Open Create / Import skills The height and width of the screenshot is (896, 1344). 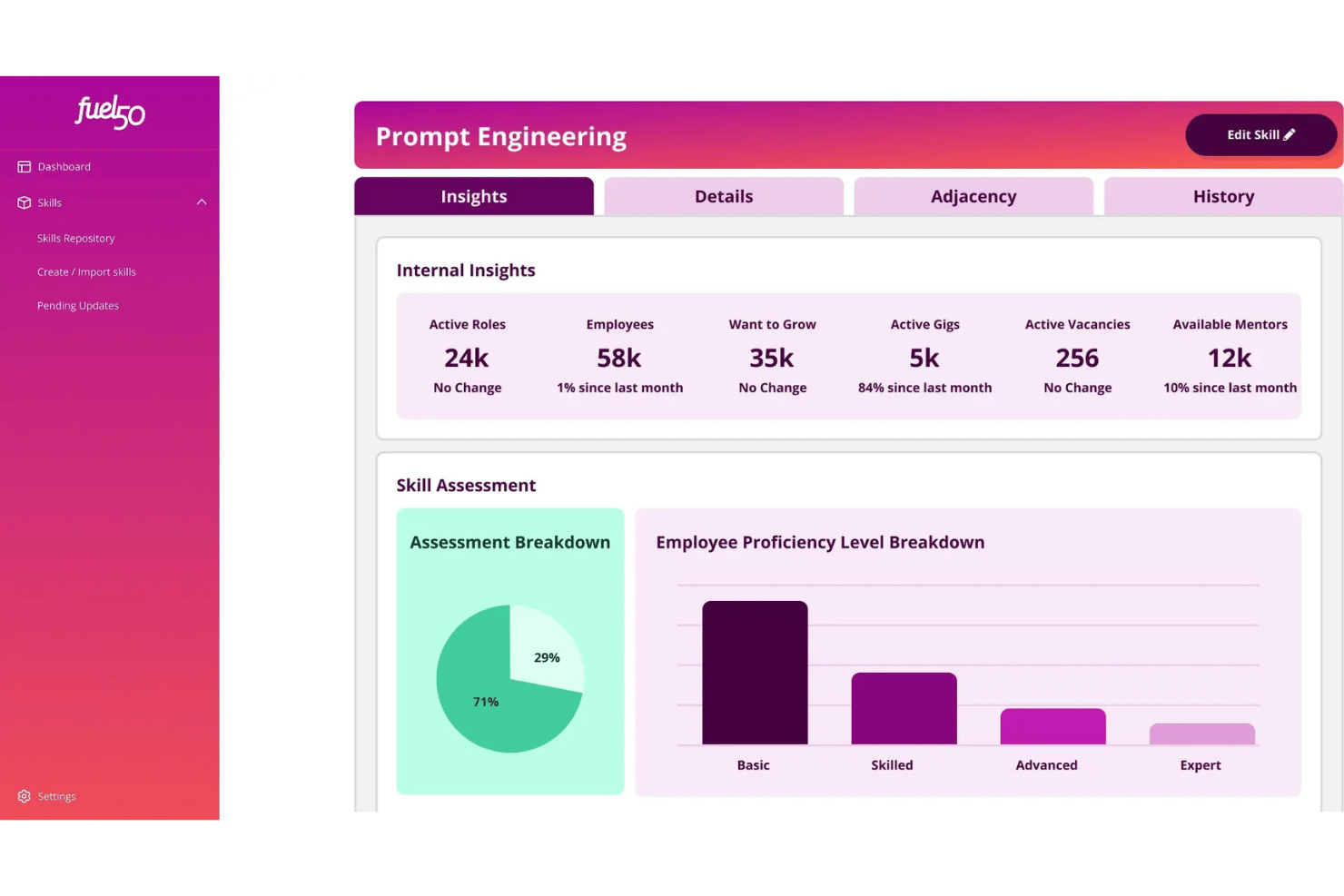coord(86,272)
